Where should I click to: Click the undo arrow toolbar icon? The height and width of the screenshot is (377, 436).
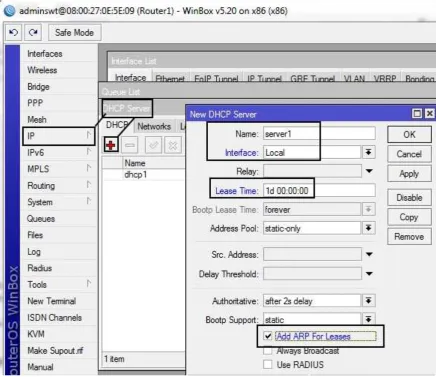point(14,33)
